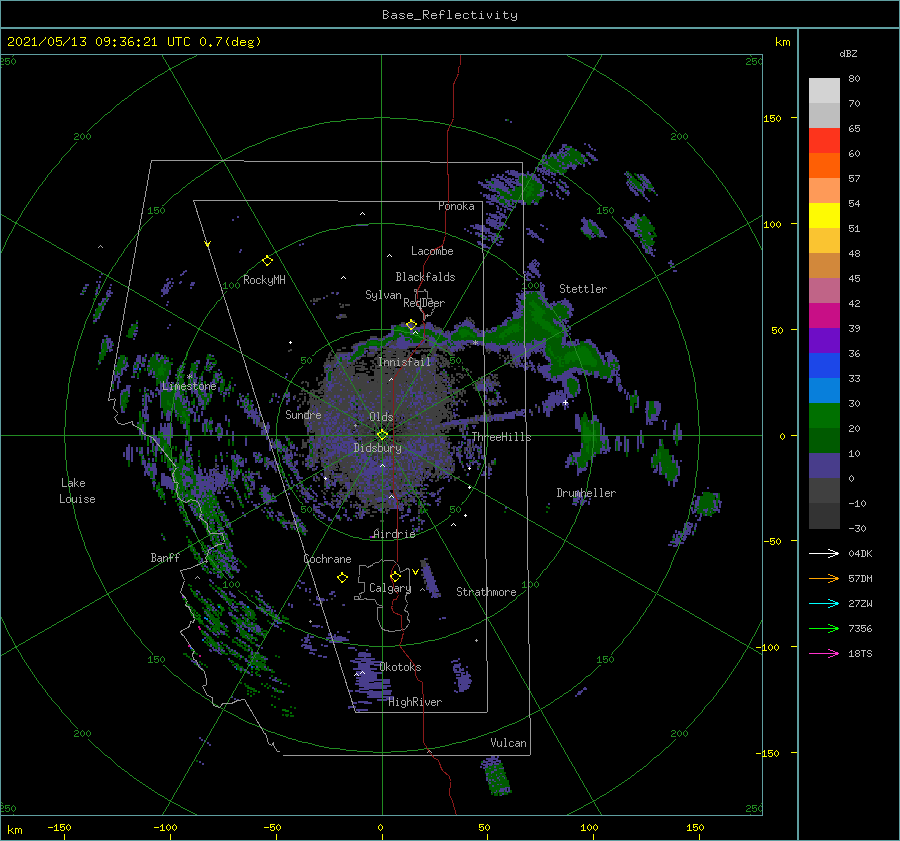Click the -30 value in dBZ legend
This screenshot has width=900, height=841.
coord(858,529)
